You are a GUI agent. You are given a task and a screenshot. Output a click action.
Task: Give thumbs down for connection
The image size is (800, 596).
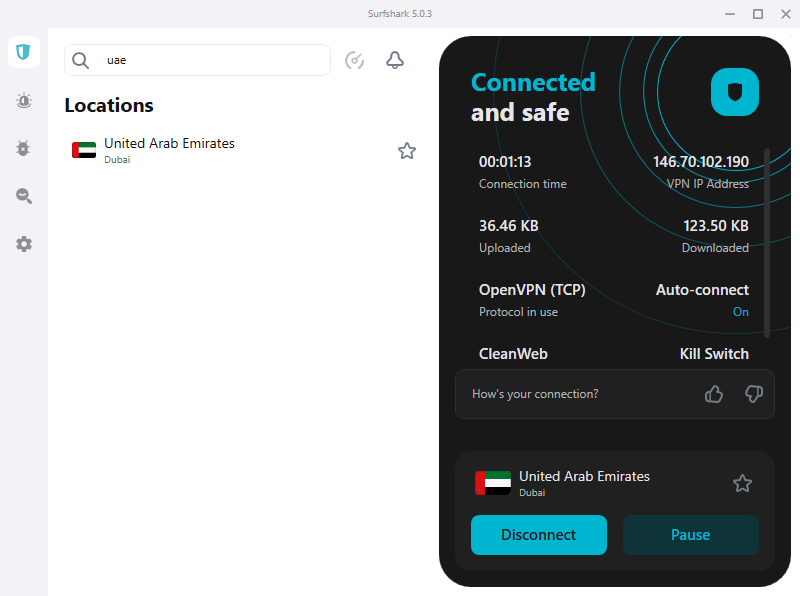point(754,394)
